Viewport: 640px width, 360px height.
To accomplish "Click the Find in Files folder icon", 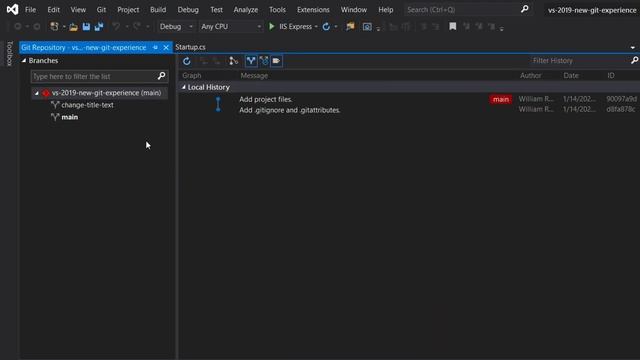I will click(x=350, y=27).
